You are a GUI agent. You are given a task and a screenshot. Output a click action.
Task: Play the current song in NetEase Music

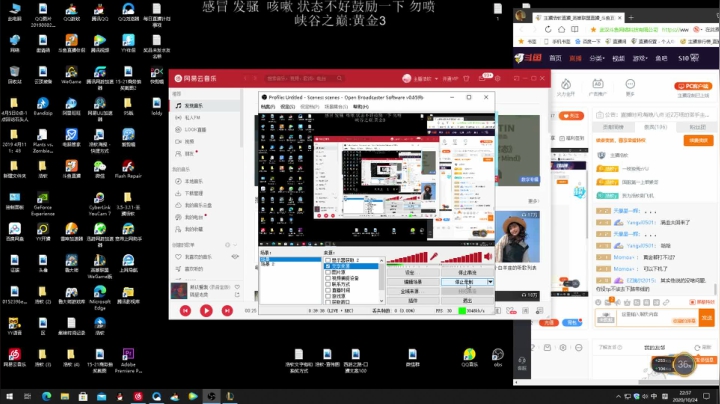click(206, 311)
